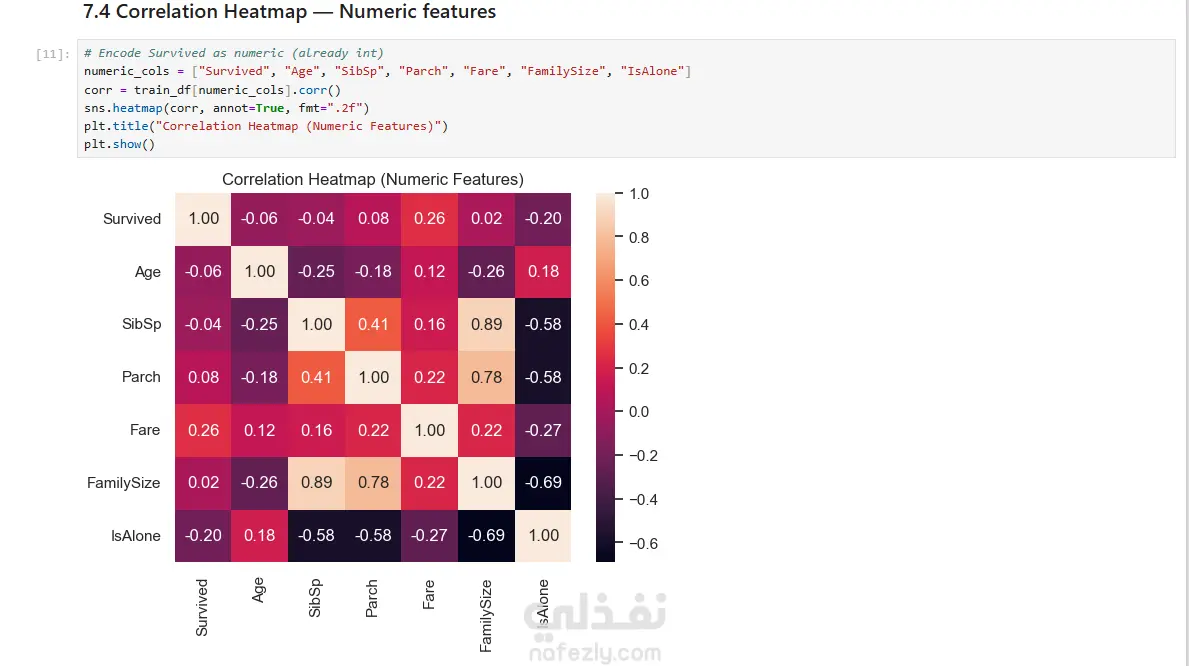The width and height of the screenshot is (1189, 666).
Task: Click the 0.89 cell in SibSp row
Action: coord(486,325)
